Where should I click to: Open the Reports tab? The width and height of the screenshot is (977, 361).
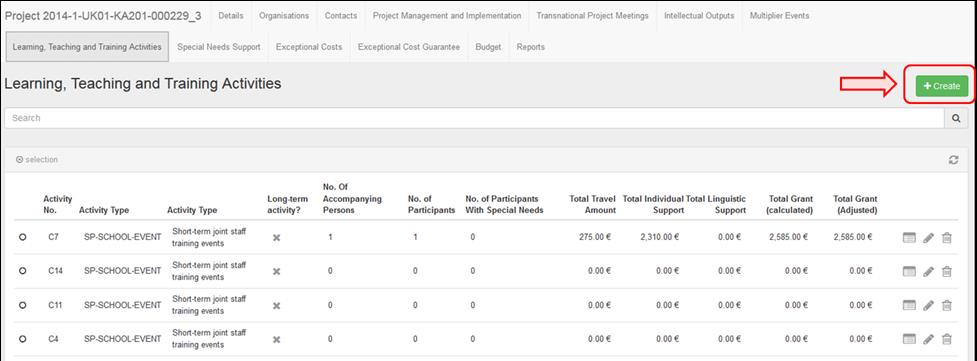point(530,47)
